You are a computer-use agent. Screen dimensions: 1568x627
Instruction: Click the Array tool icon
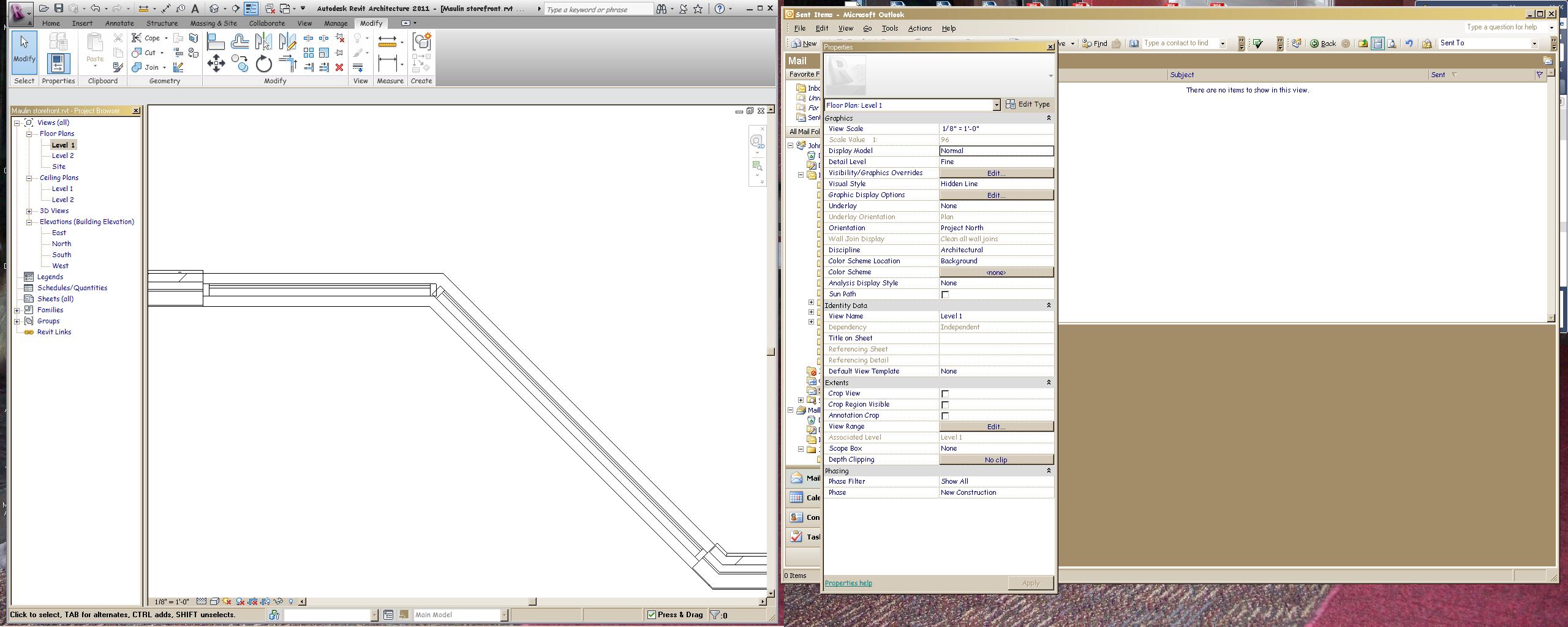coord(309,53)
